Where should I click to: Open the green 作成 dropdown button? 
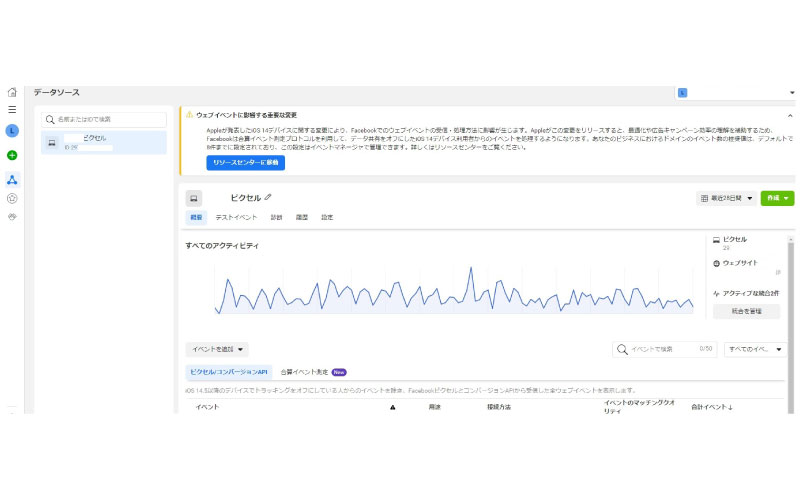(x=777, y=198)
